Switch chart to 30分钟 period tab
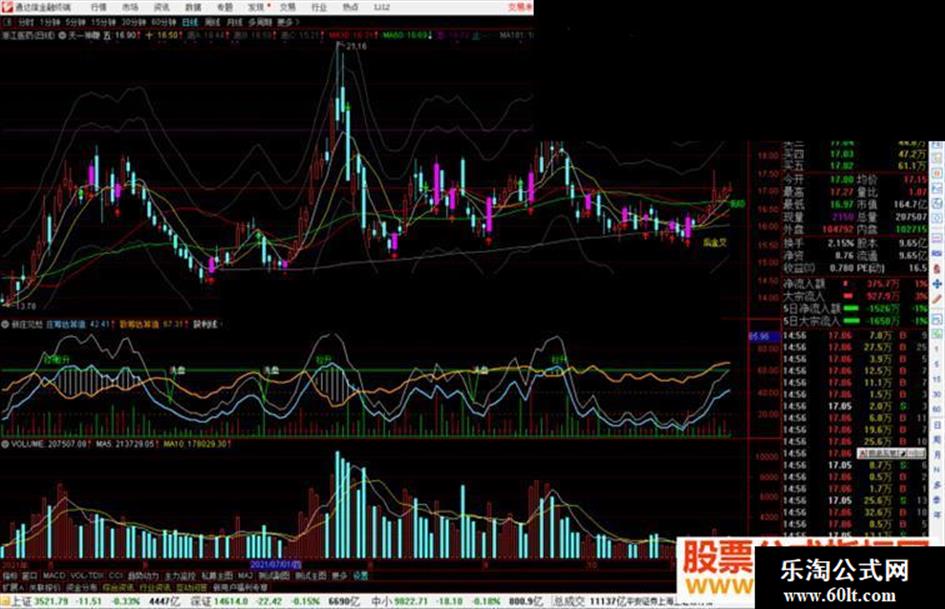 coord(134,22)
